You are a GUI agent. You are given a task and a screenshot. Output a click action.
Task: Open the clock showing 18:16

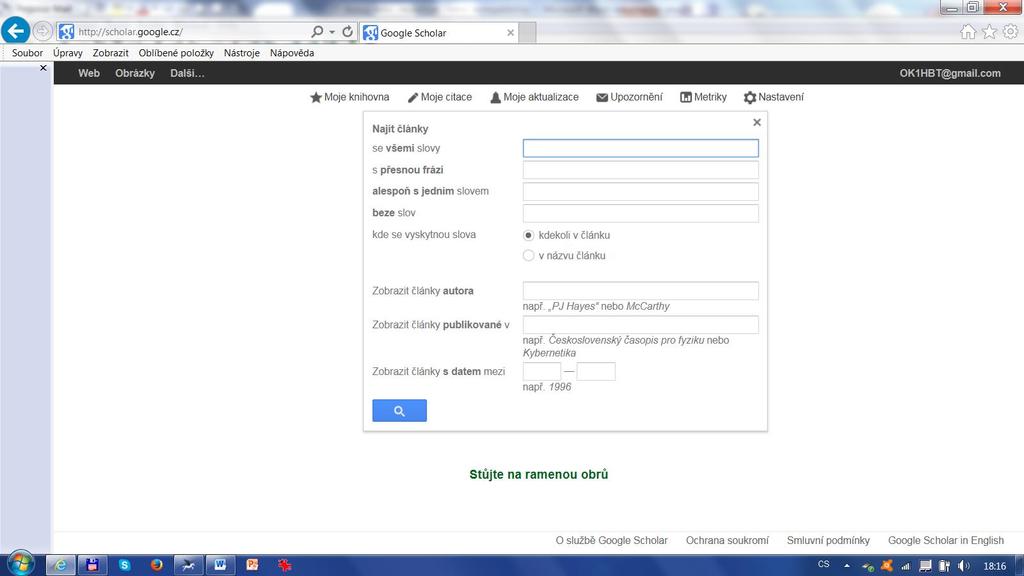[x=995, y=566]
